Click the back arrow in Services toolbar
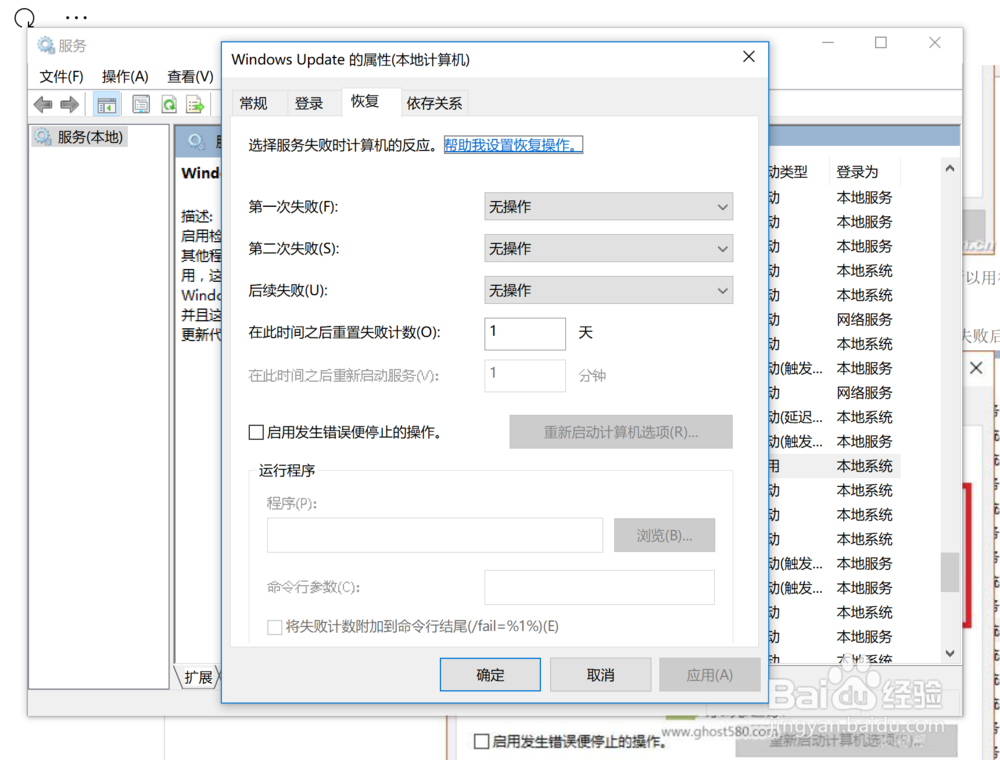 (43, 104)
